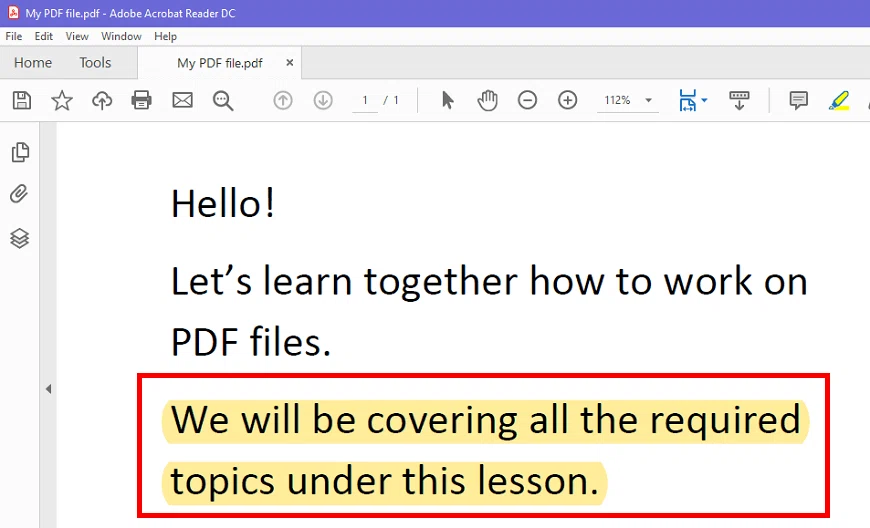Click the current page number field

point(365,100)
